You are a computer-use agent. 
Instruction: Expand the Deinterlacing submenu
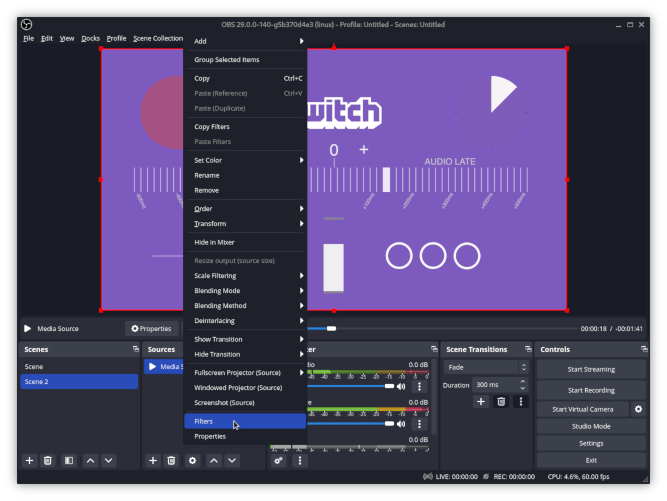pyautogui.click(x=245, y=321)
